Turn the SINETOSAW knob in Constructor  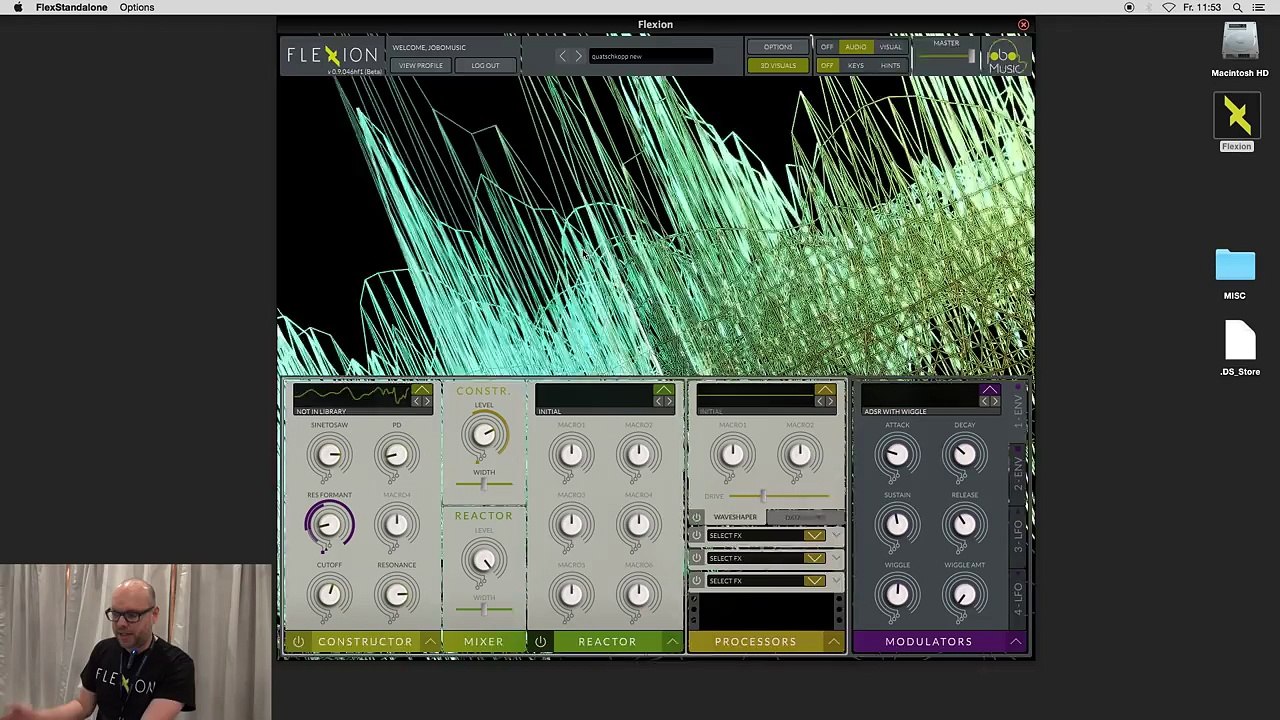(329, 455)
